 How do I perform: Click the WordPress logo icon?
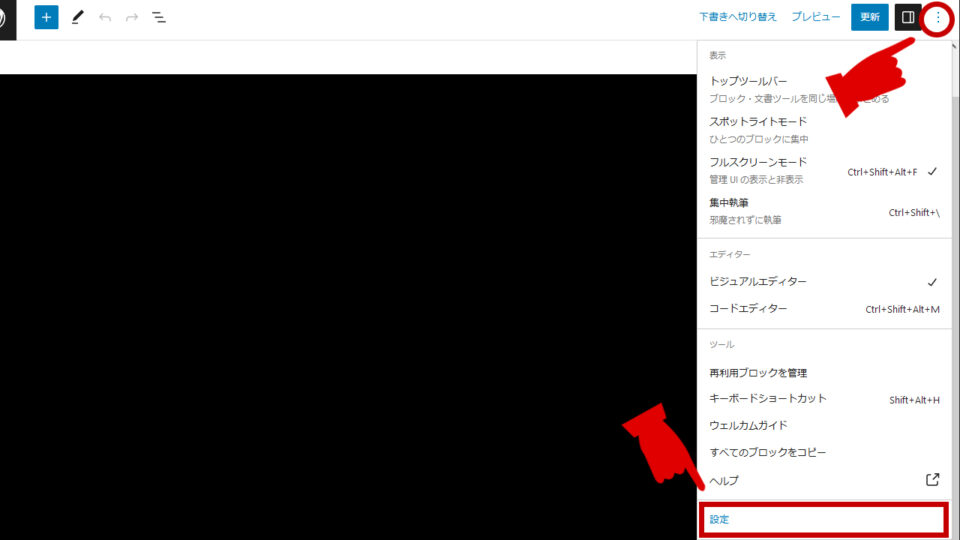[x=6, y=18]
